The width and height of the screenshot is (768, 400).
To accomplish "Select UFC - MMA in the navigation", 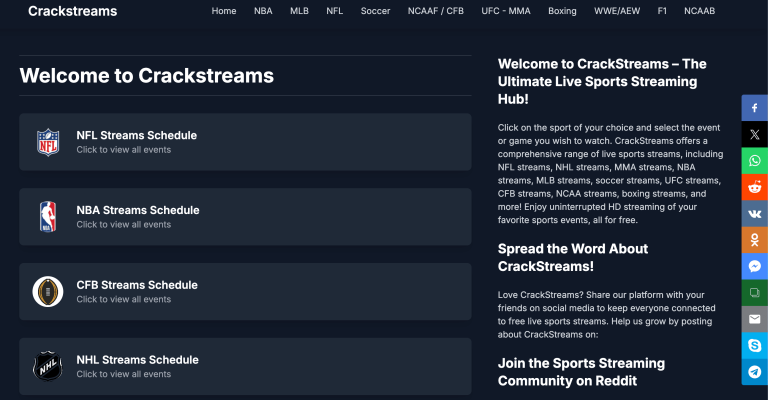I will click(507, 12).
